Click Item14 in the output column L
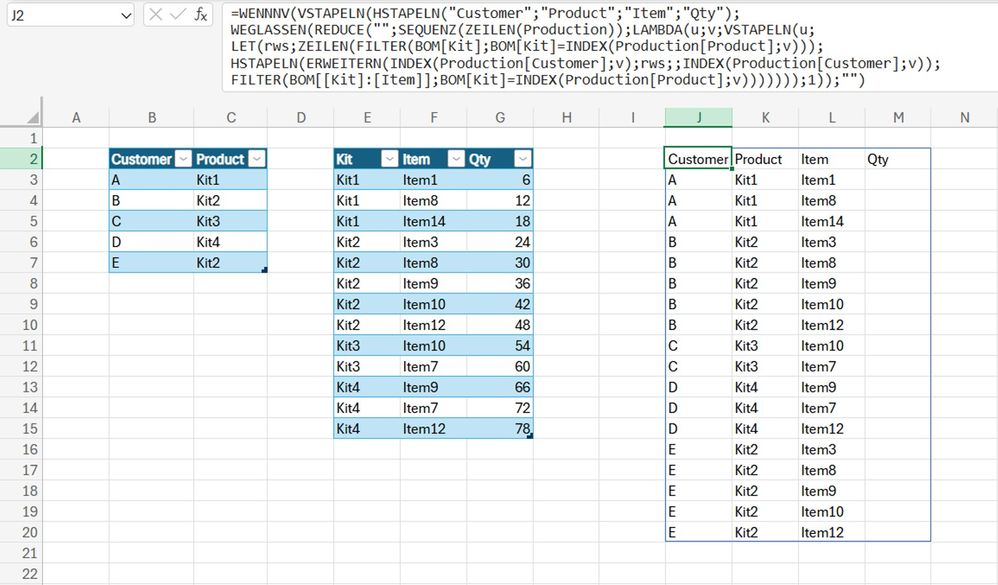 coord(832,221)
